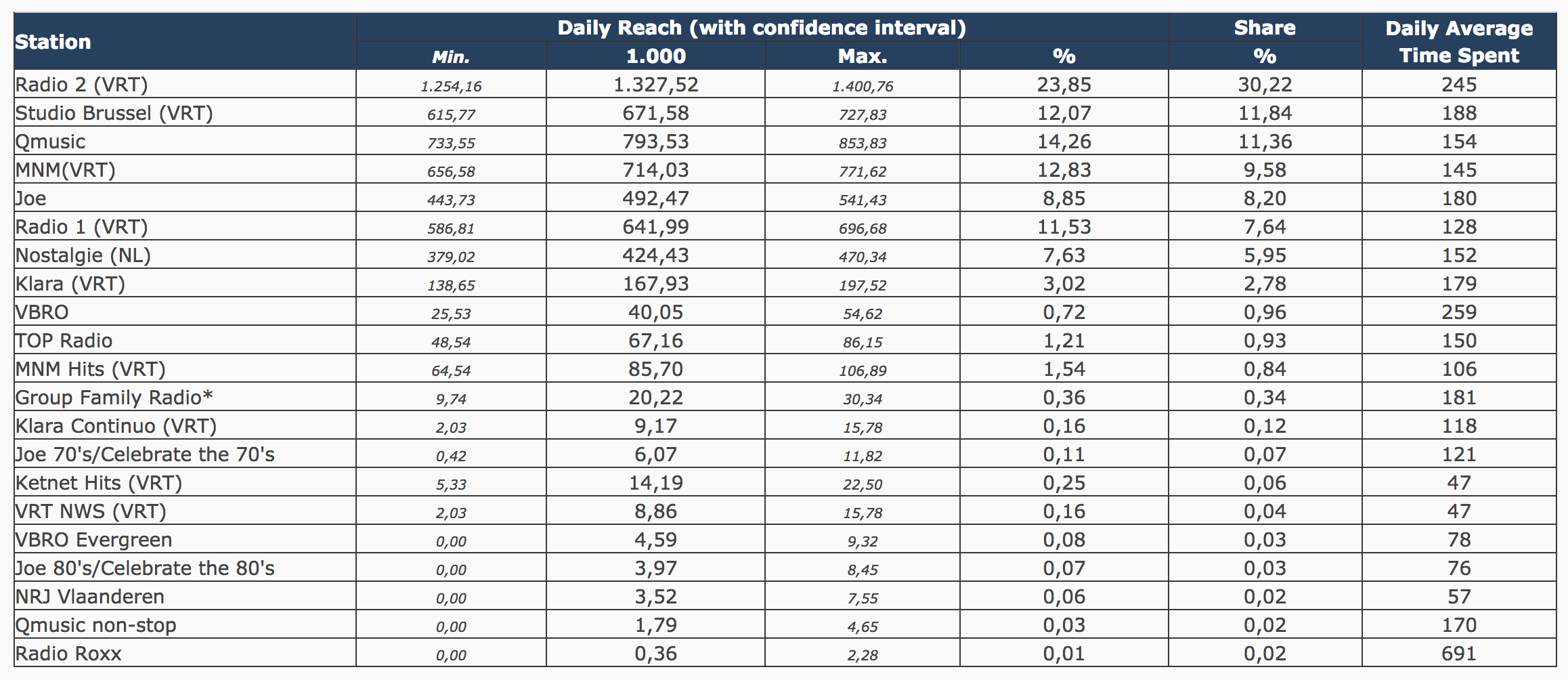Screen dimensions: 1568x680
Task: Click Radio 2's 1.327,52 reach value
Action: 655,85
